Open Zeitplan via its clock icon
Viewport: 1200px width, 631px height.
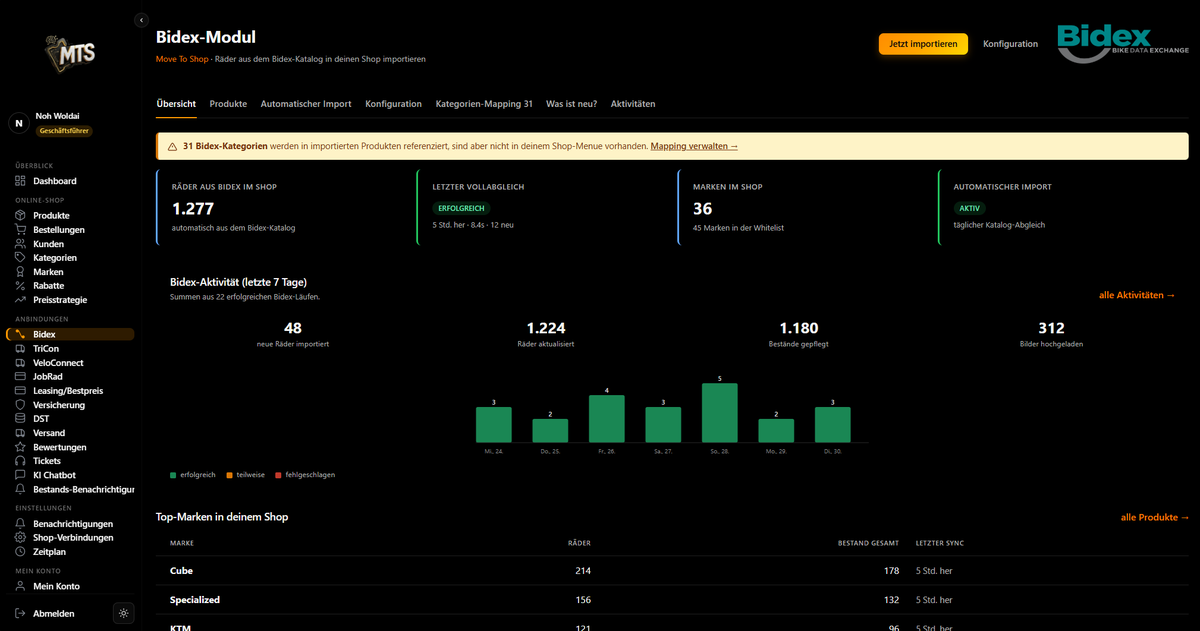point(21,552)
